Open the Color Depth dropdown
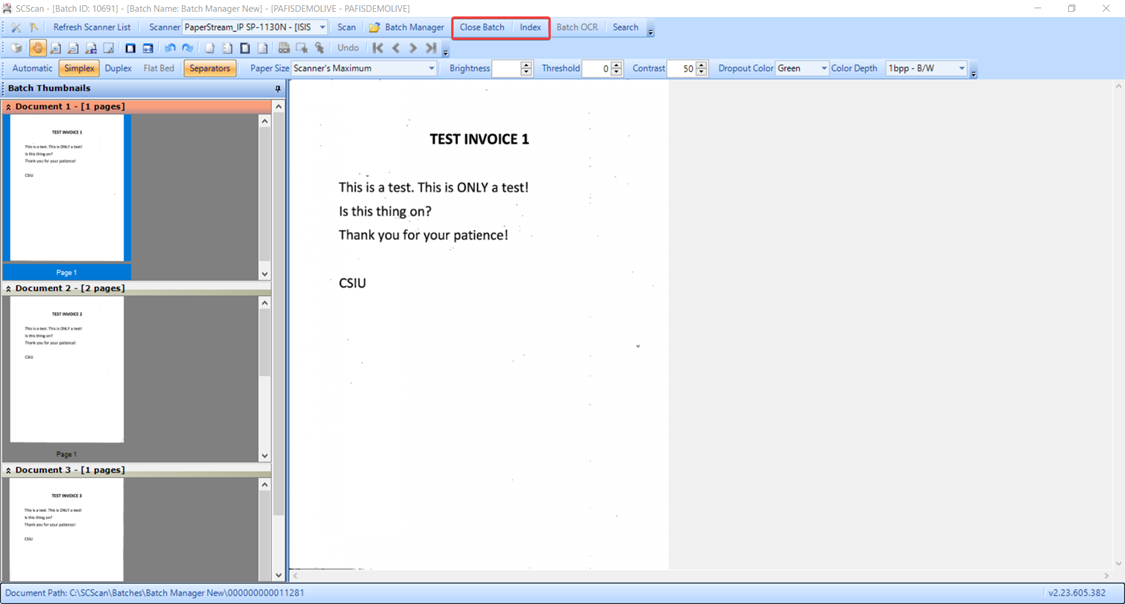The height and width of the screenshot is (604, 1125). pos(962,69)
